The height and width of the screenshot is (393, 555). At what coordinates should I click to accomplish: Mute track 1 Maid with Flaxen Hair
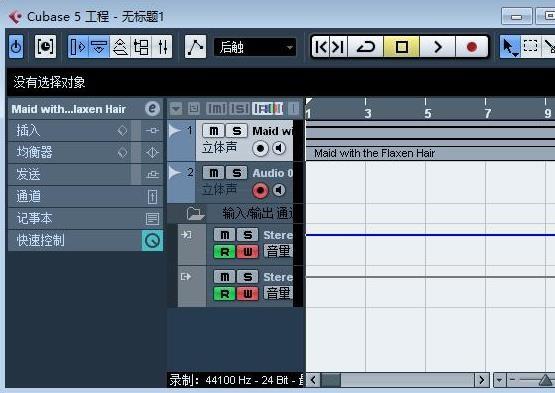213,131
